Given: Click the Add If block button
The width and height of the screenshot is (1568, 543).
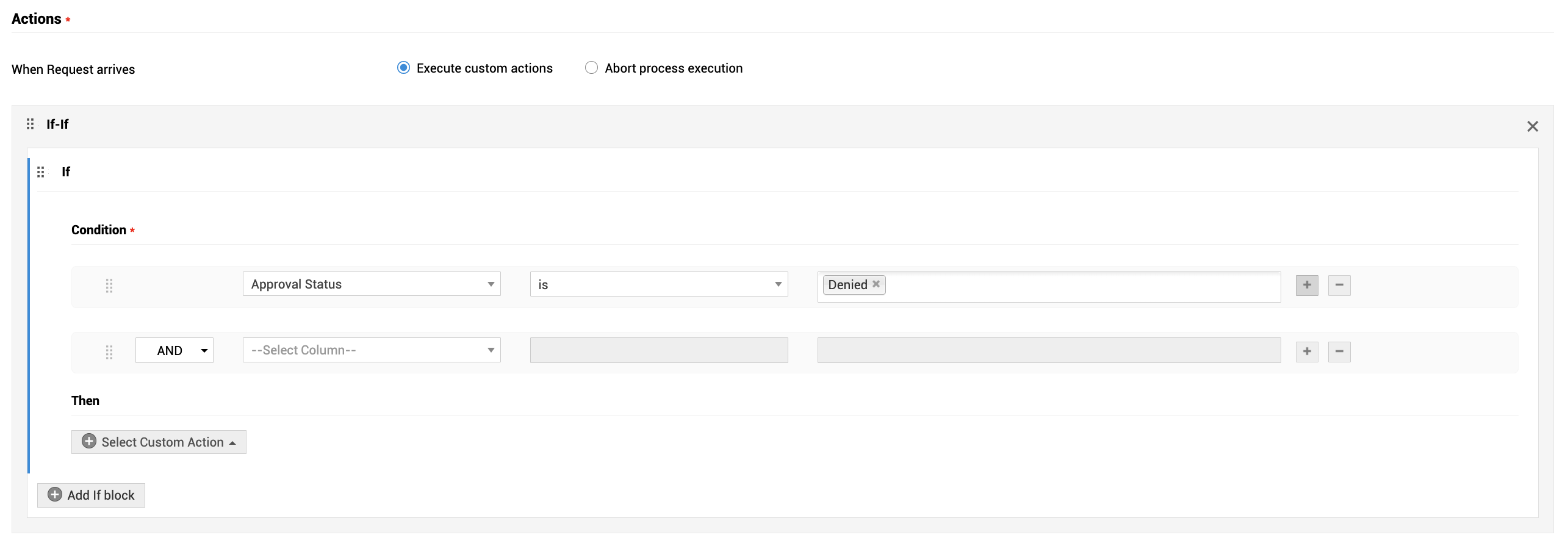Looking at the screenshot, I should pos(91,495).
